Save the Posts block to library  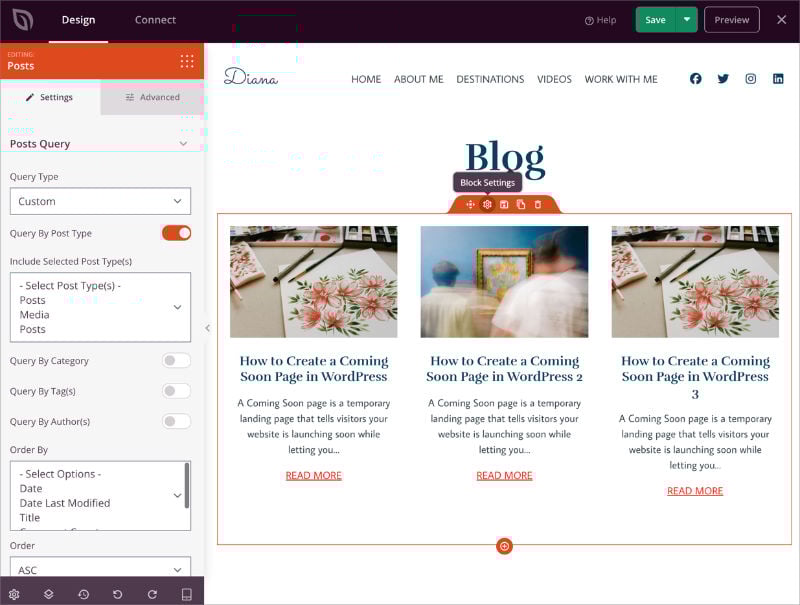(x=505, y=203)
